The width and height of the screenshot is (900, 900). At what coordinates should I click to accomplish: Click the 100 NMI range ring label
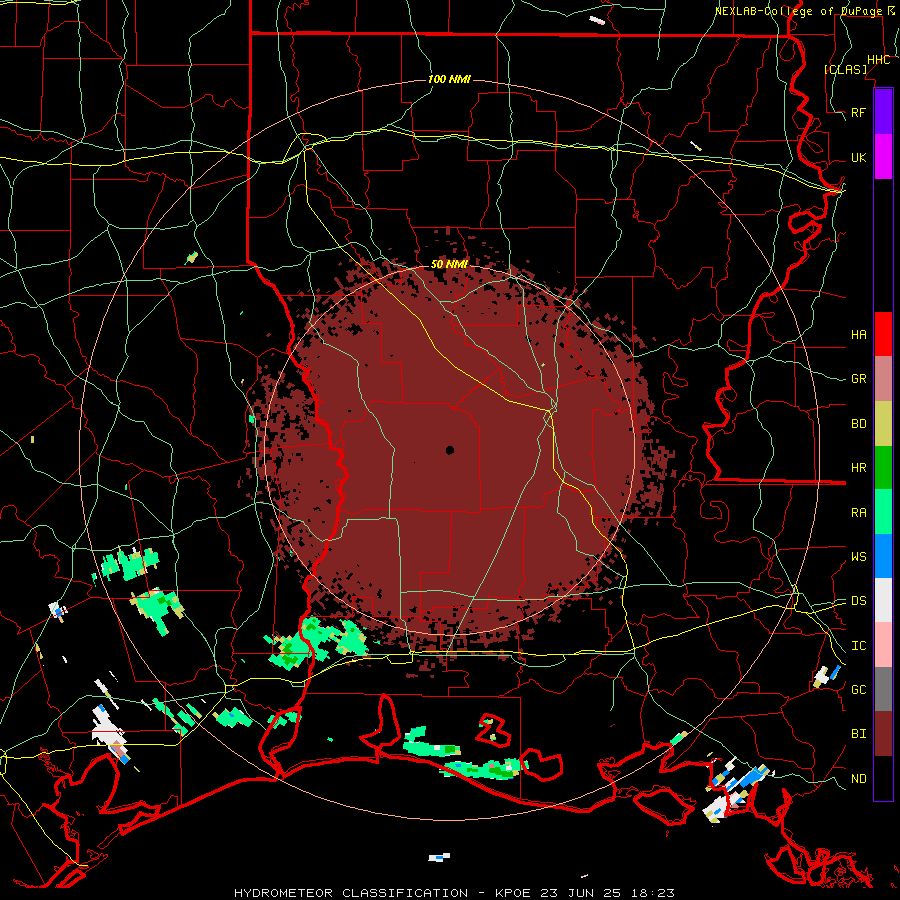pos(449,79)
